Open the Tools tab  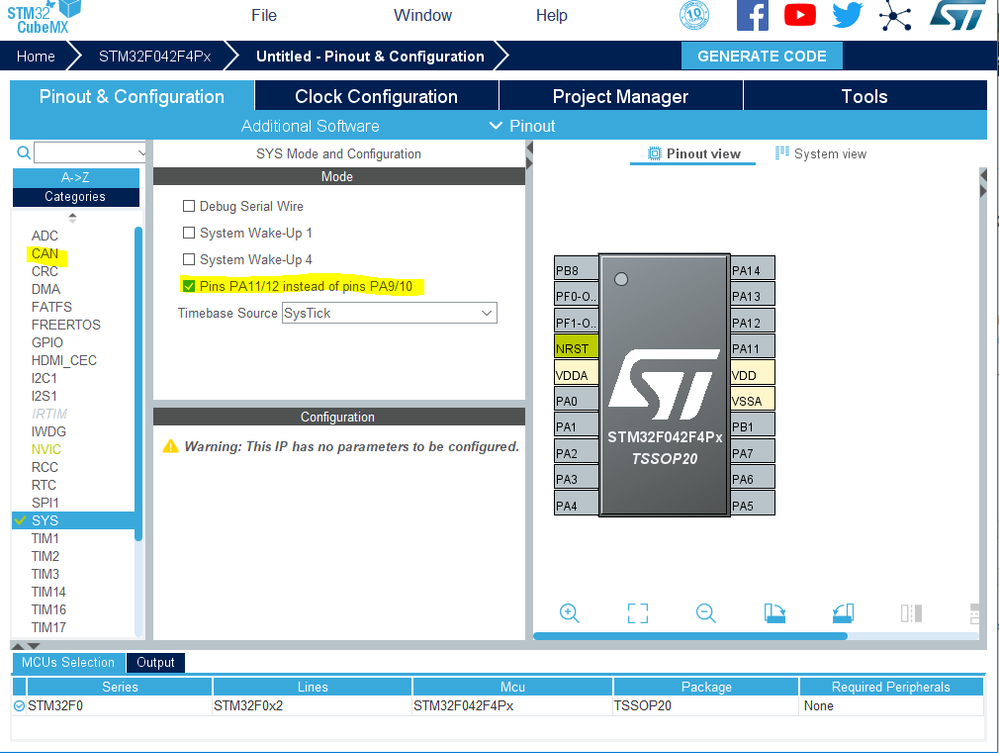coord(865,96)
